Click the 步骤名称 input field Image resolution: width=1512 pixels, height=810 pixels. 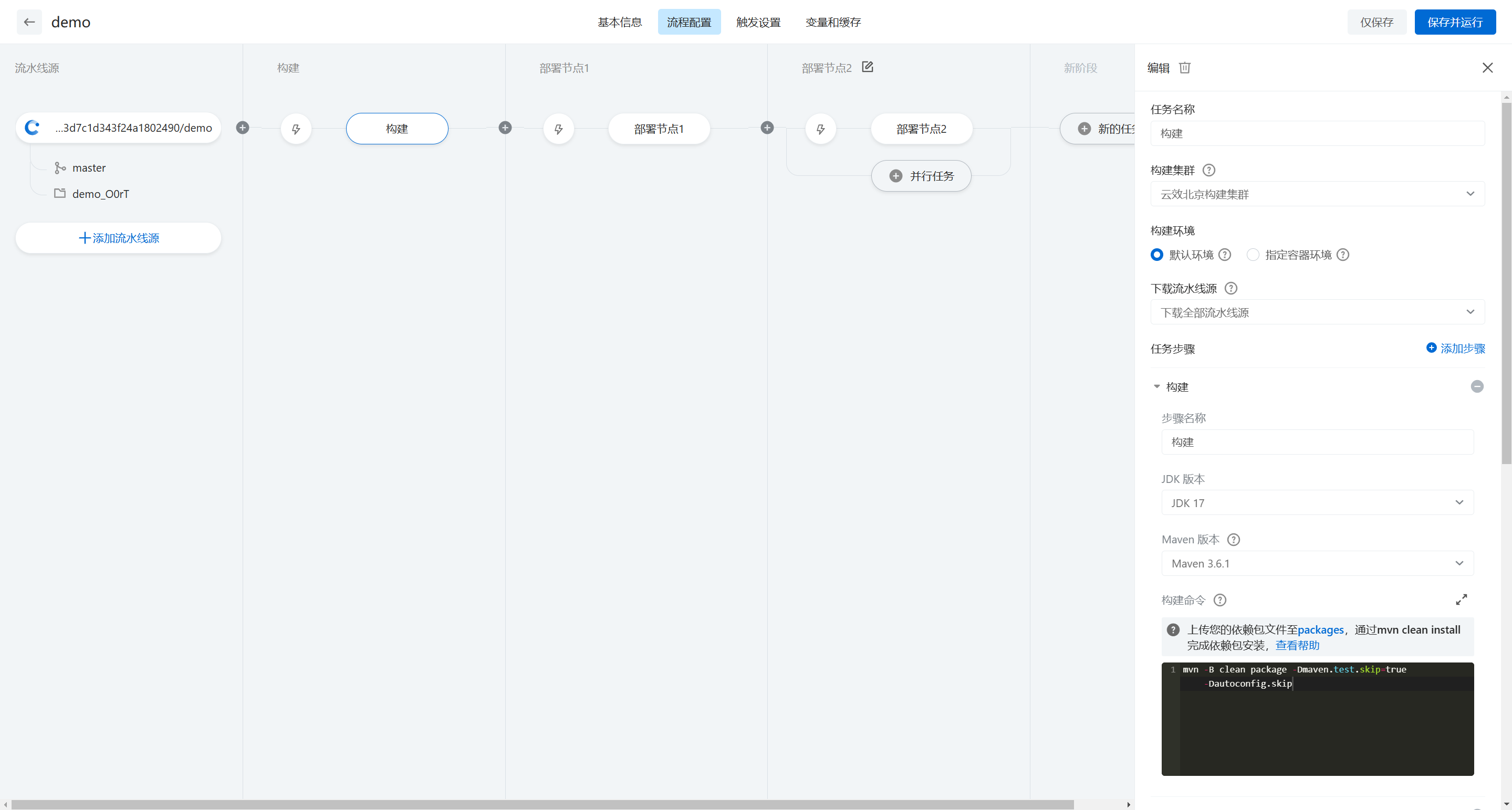tap(1317, 441)
